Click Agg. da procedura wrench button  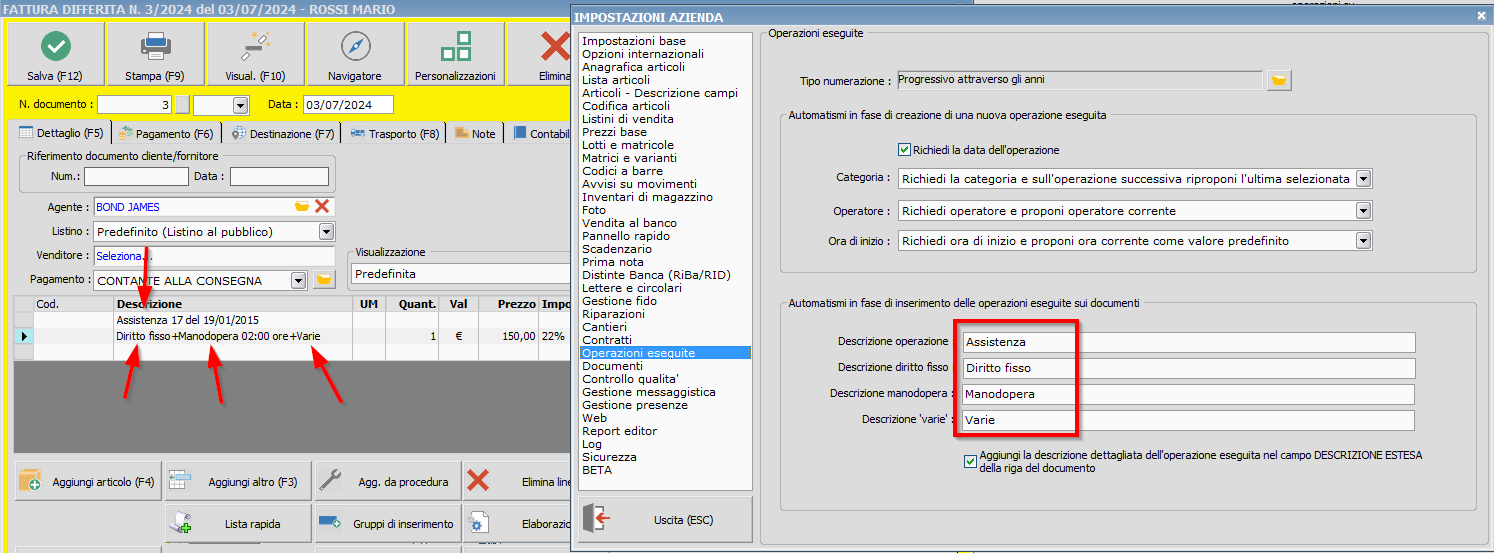(388, 481)
